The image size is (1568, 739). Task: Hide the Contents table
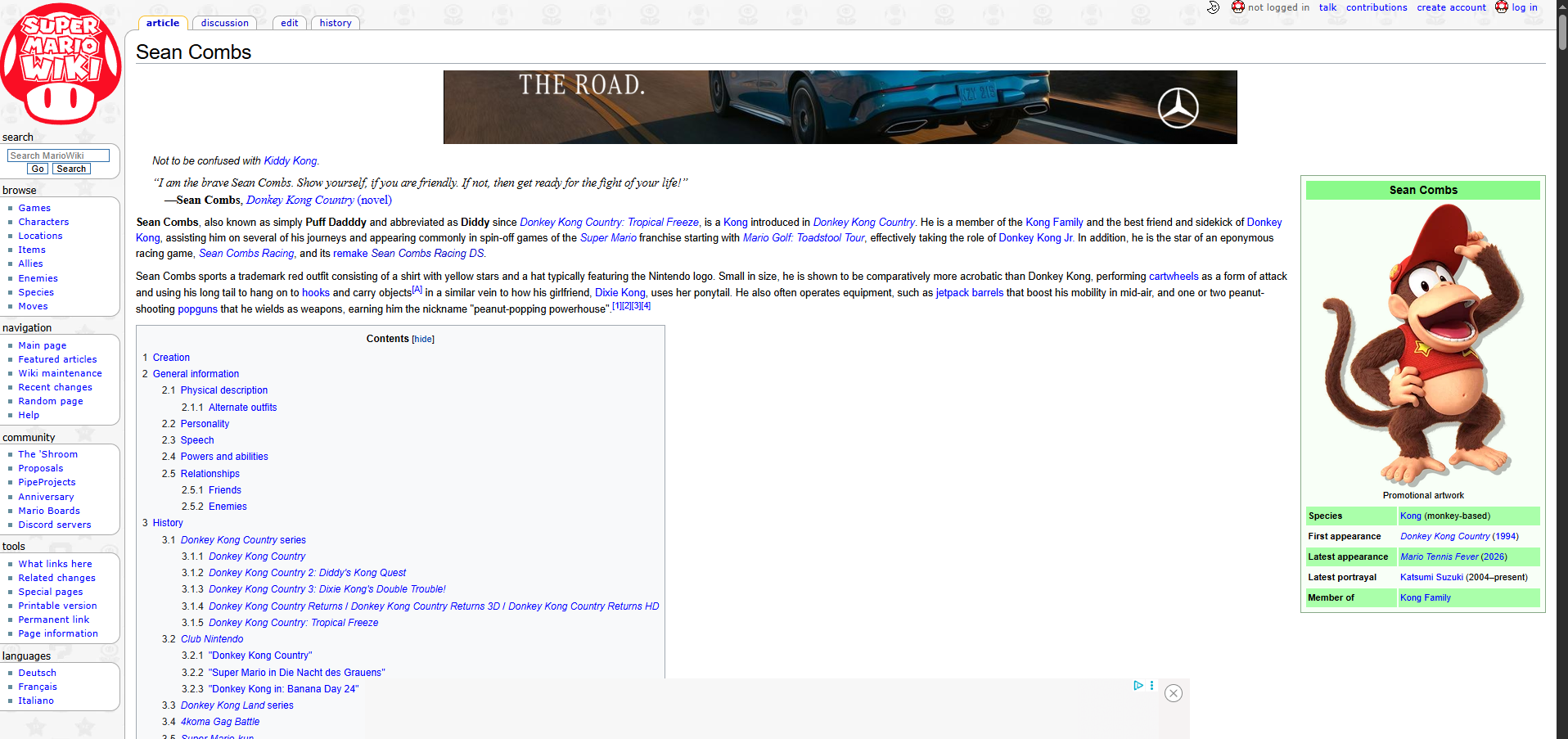[423, 340]
